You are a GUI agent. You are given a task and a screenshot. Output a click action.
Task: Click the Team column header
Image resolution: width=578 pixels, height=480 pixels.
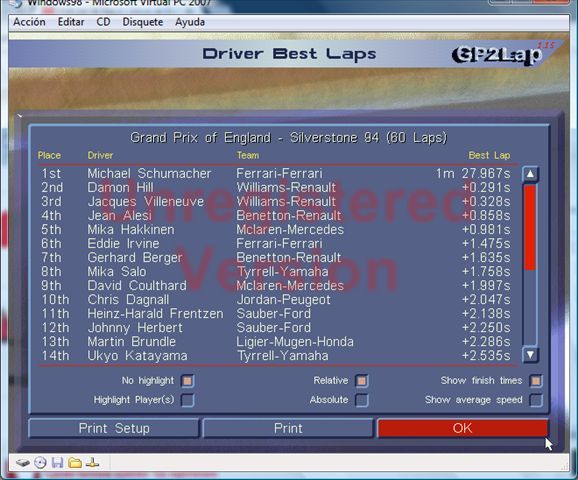[248, 155]
